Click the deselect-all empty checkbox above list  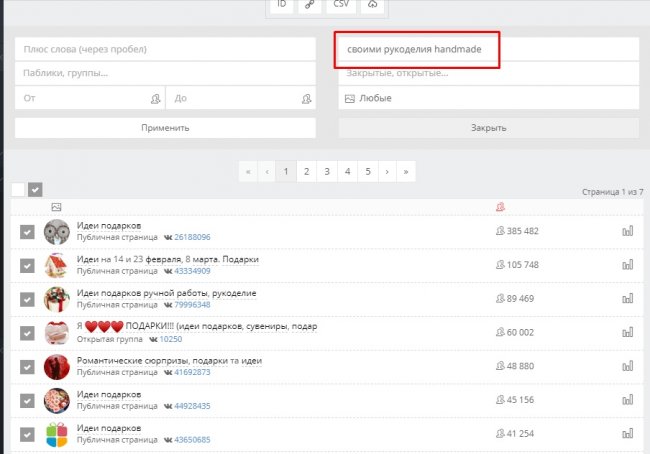click(18, 189)
